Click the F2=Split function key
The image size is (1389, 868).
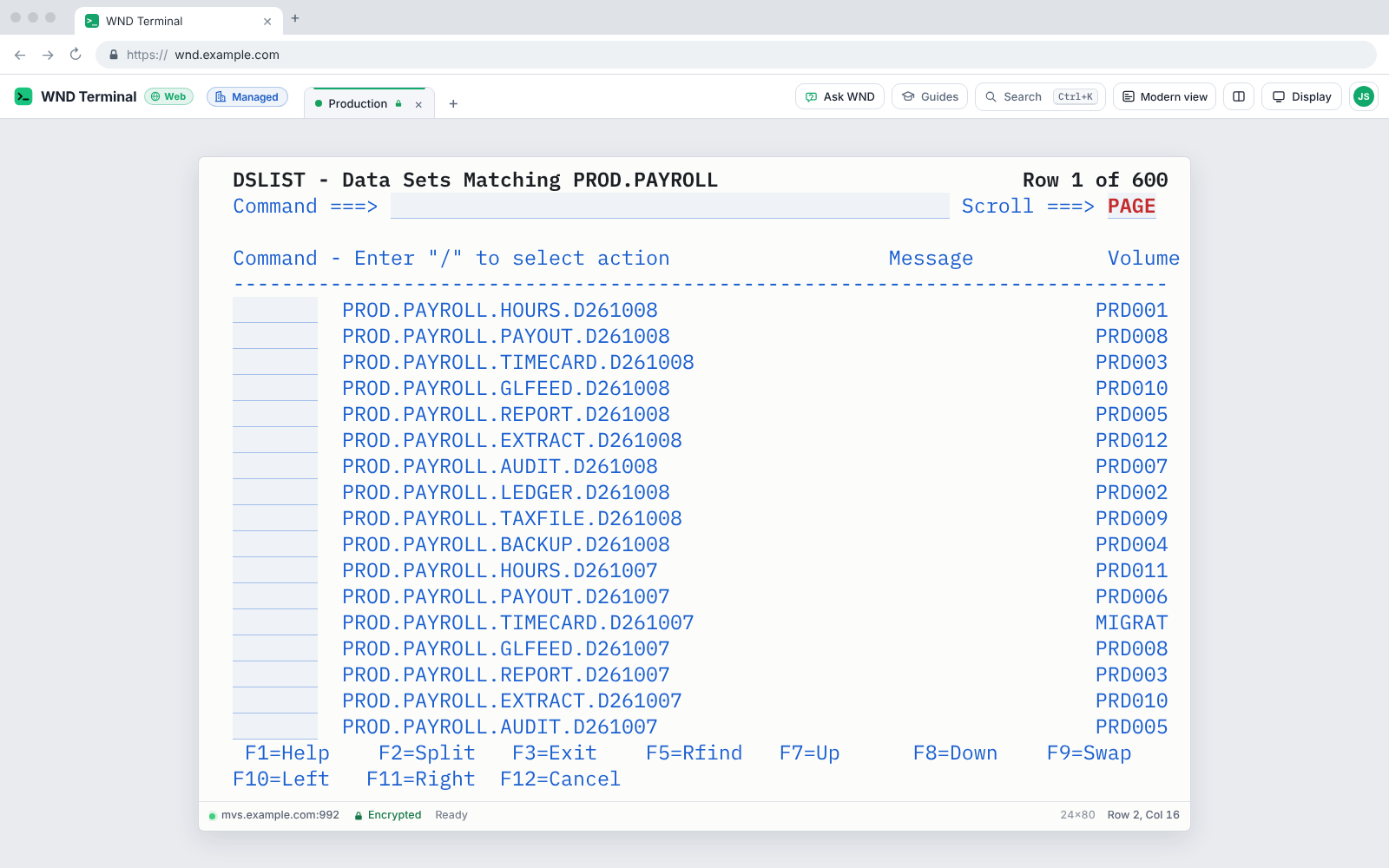point(427,753)
